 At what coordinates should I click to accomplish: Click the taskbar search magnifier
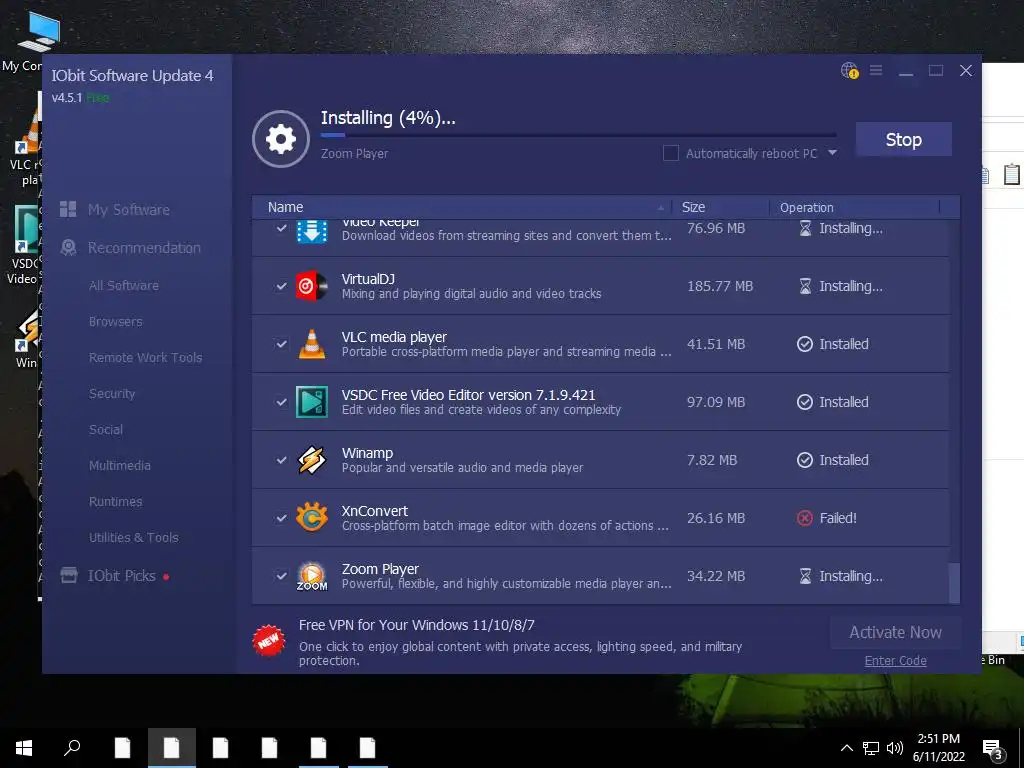pyautogui.click(x=72, y=748)
